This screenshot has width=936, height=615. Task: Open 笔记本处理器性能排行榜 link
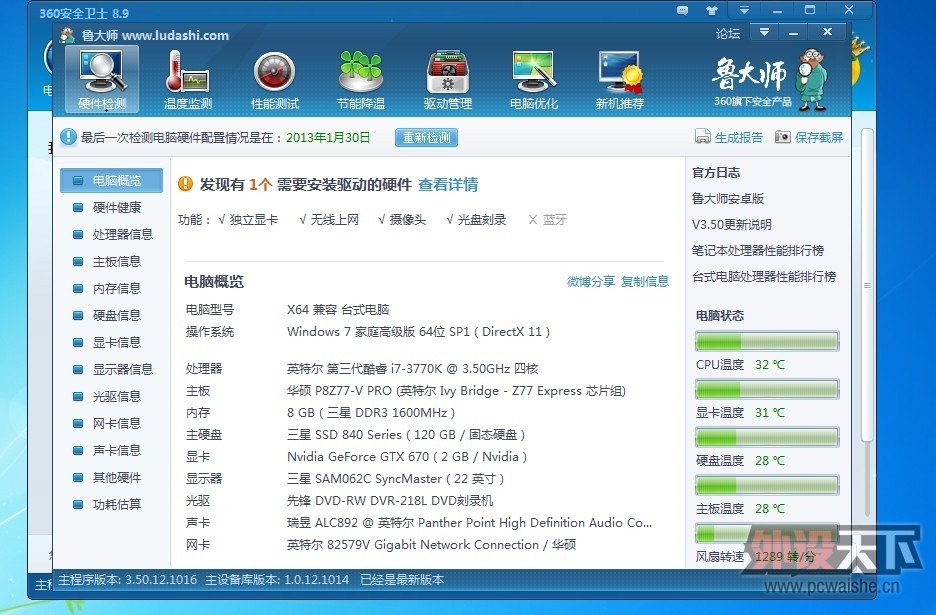pyautogui.click(x=758, y=250)
